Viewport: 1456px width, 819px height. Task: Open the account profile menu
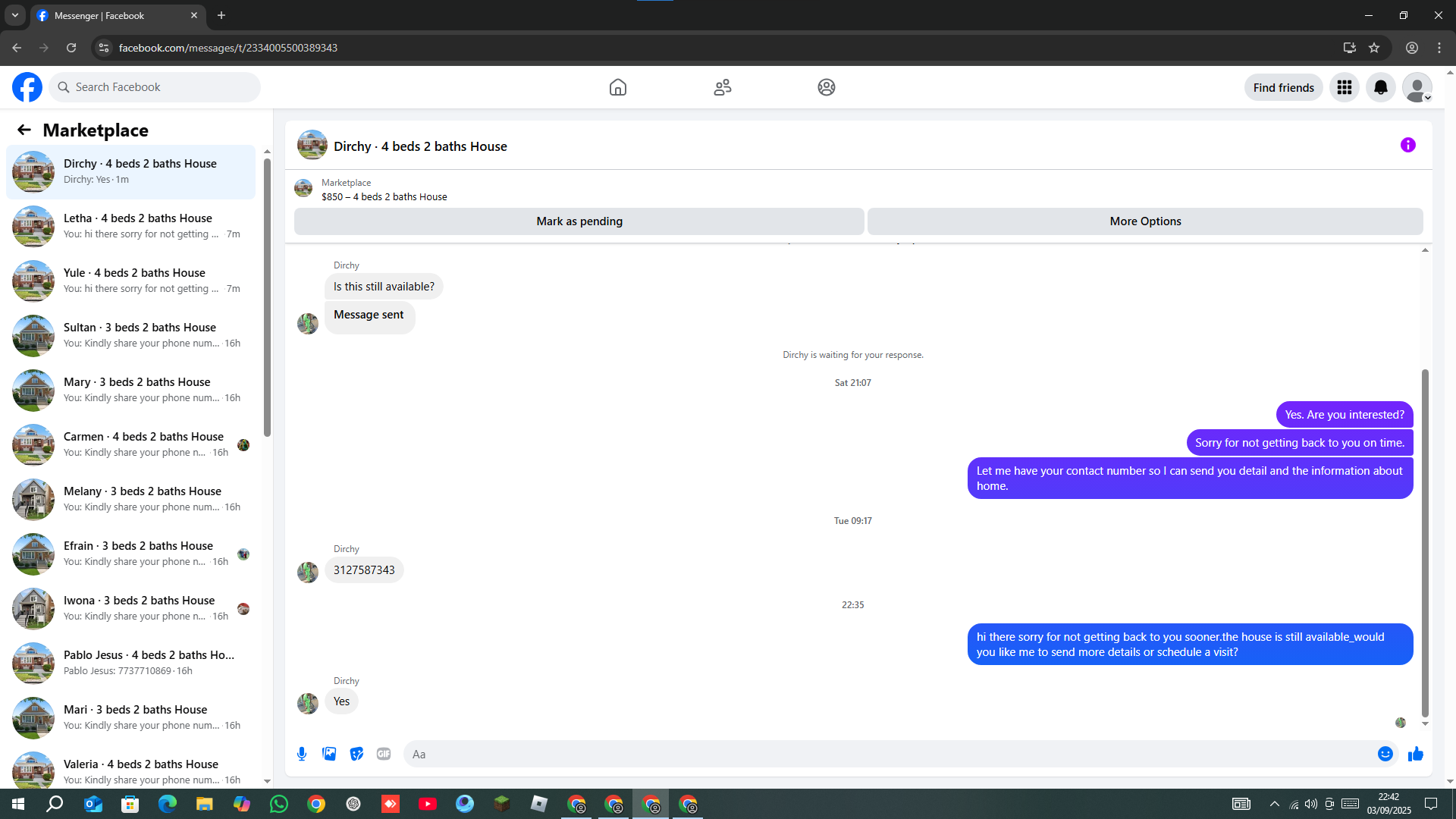1417,87
